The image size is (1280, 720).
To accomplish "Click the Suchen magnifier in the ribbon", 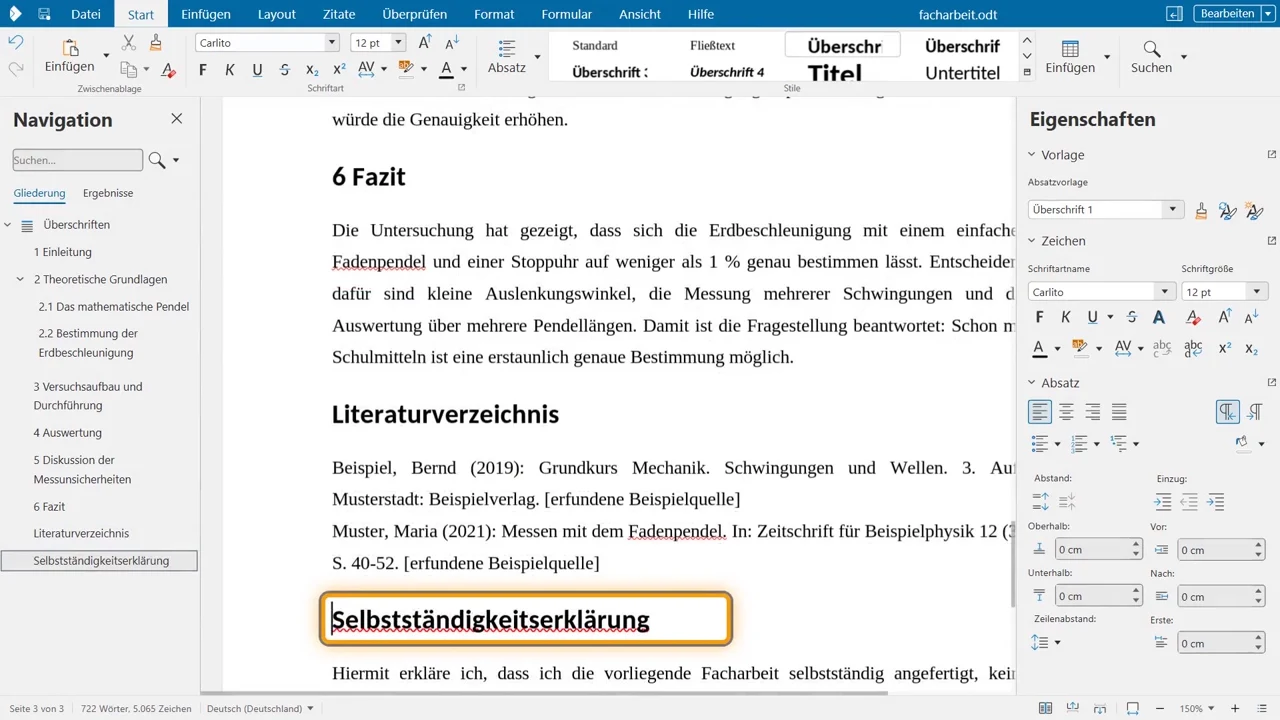I will (x=1151, y=50).
